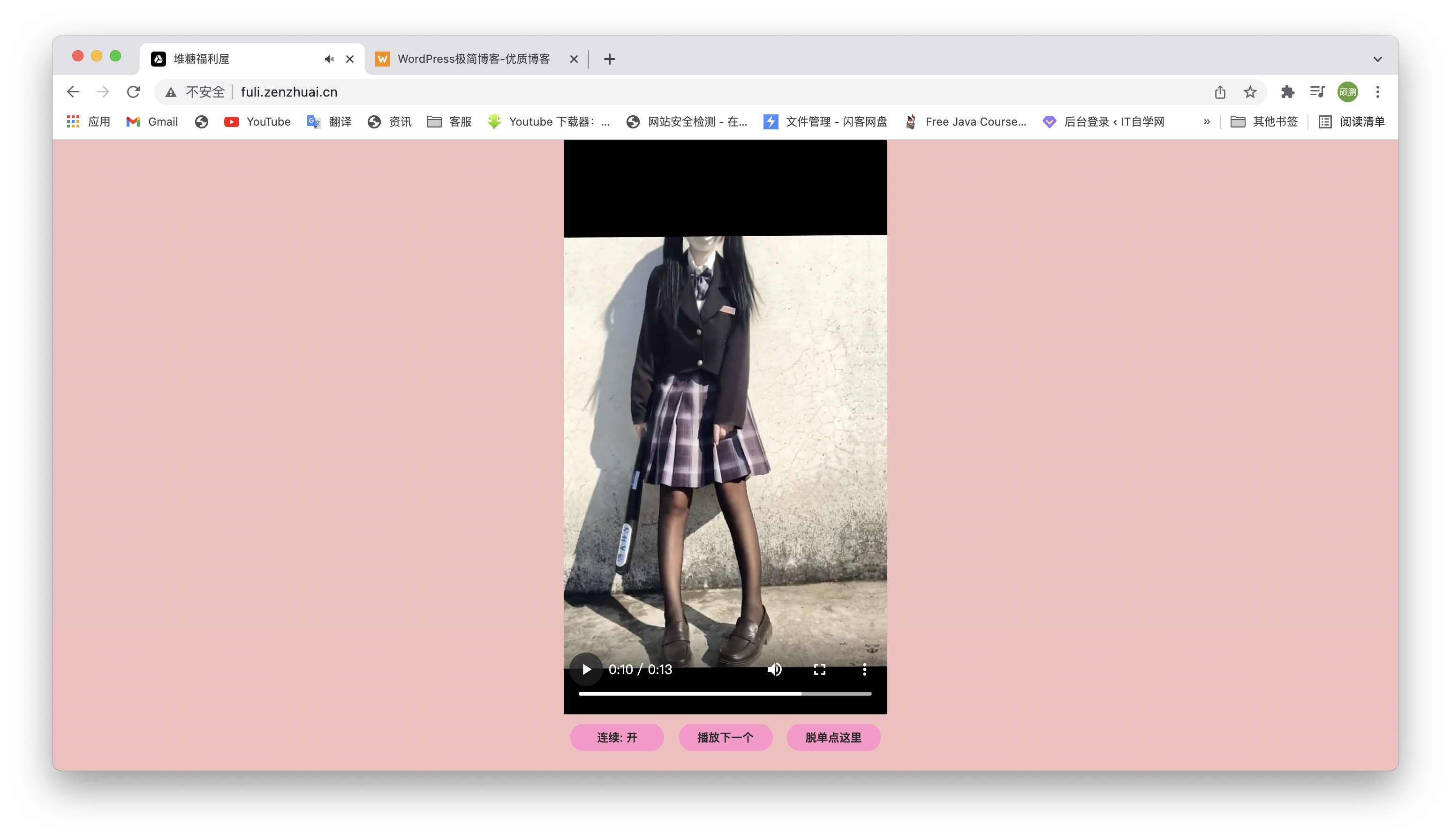Viewport: 1451px width, 840px height.
Task: Open the video more options menu
Action: 864,670
